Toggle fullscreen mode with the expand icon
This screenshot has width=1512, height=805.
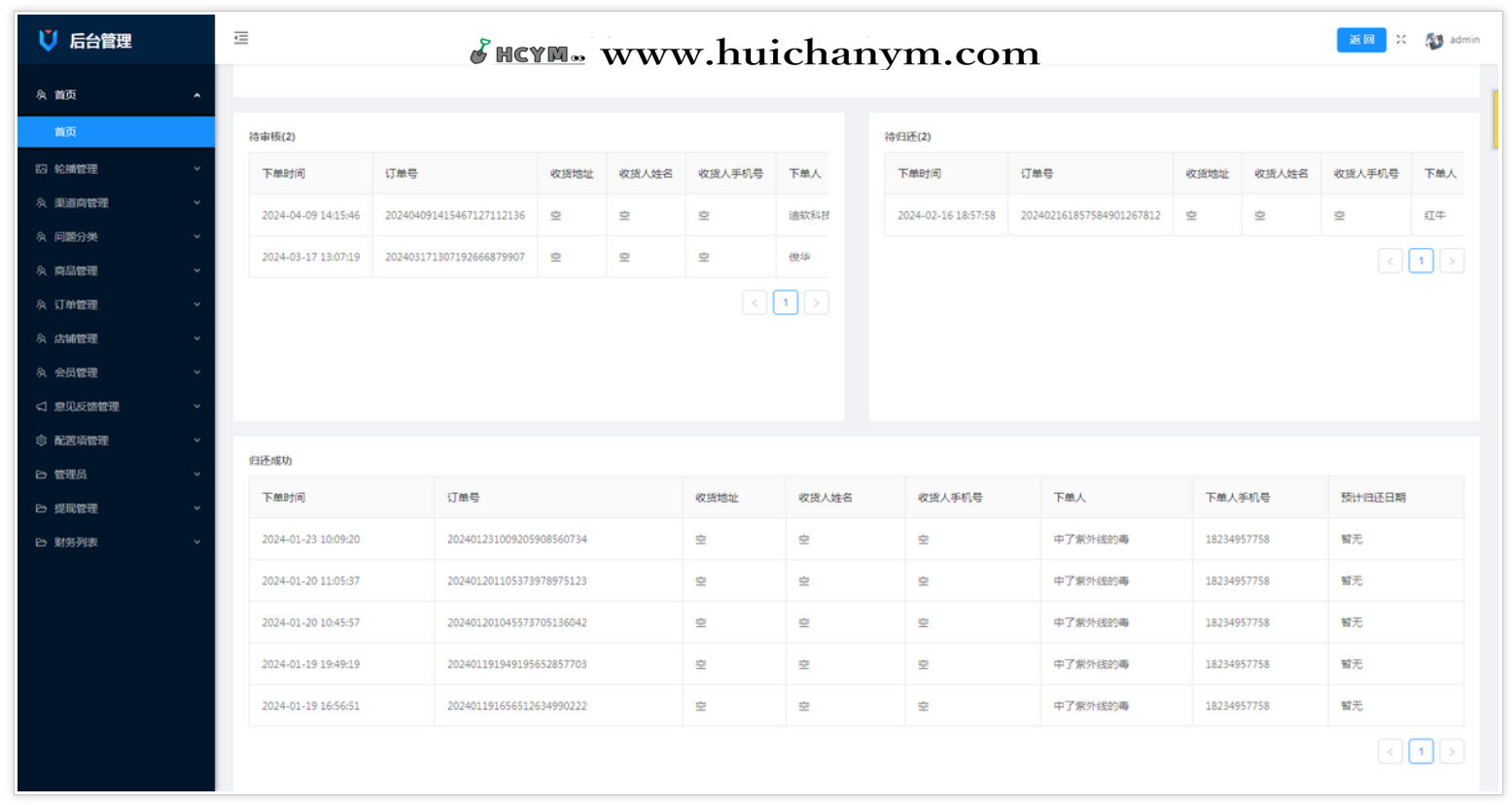click(1400, 39)
